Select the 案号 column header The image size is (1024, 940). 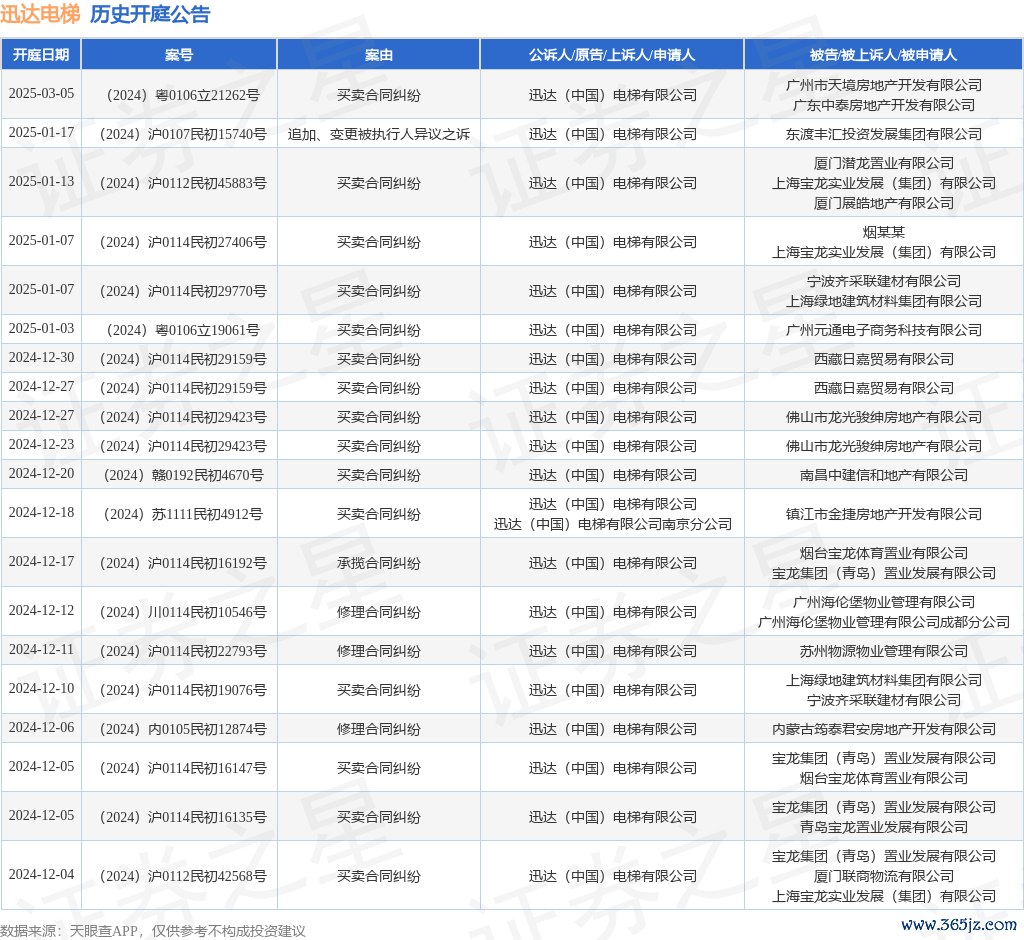point(179,55)
